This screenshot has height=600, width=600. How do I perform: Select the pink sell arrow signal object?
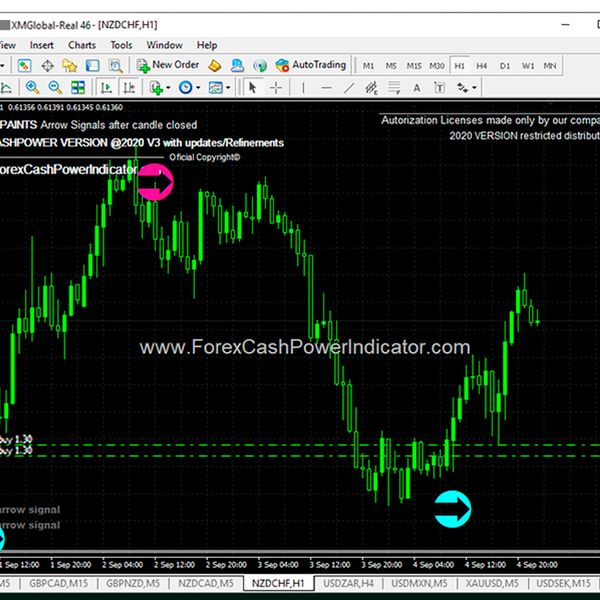point(155,182)
